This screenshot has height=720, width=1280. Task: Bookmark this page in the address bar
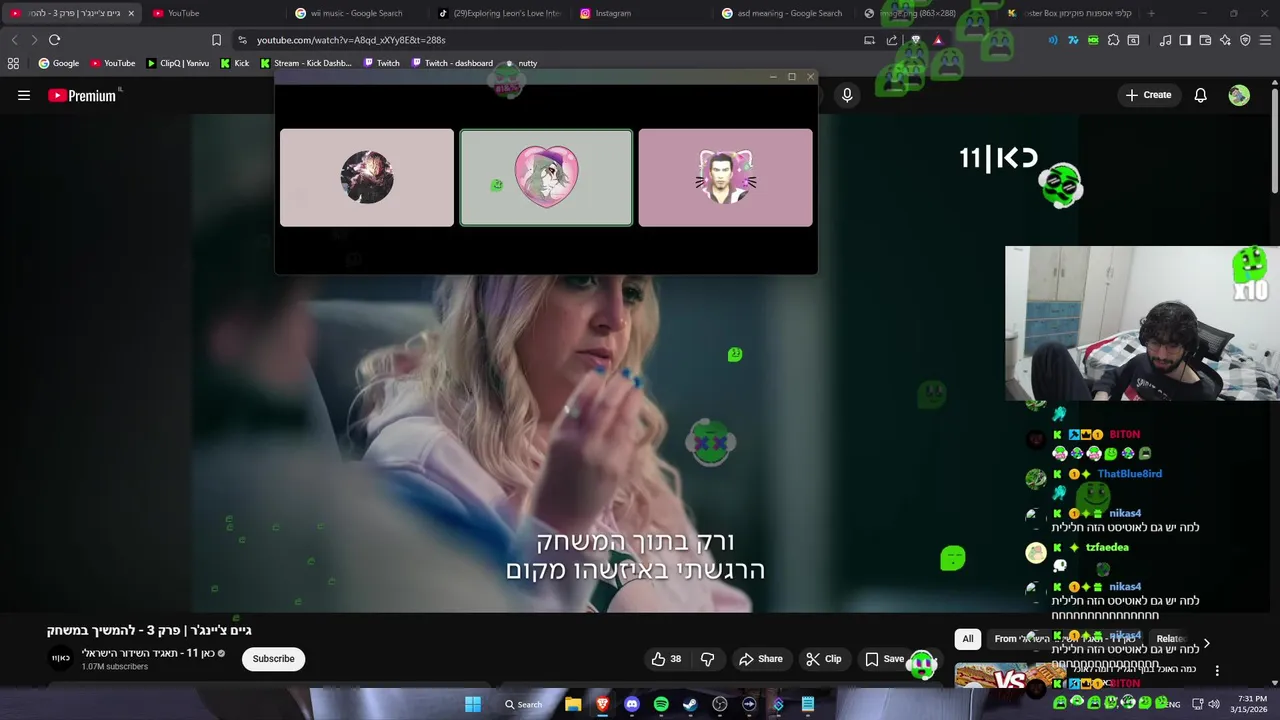click(x=216, y=40)
